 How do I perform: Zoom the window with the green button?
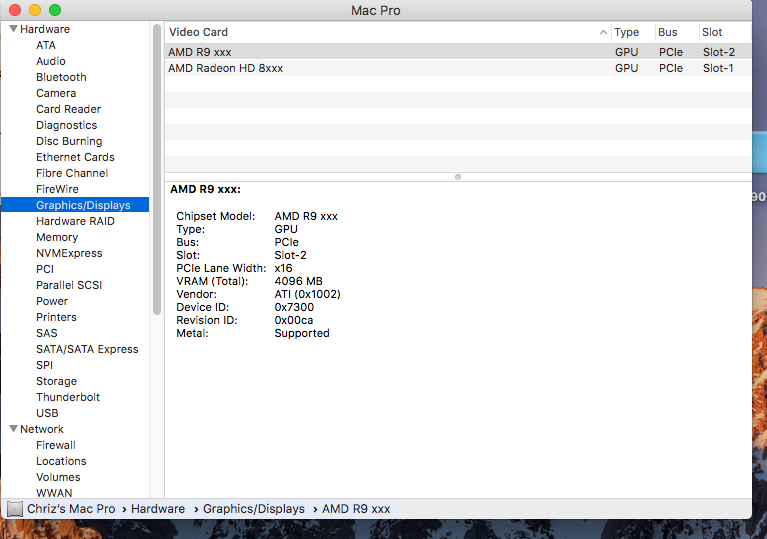[x=55, y=10]
